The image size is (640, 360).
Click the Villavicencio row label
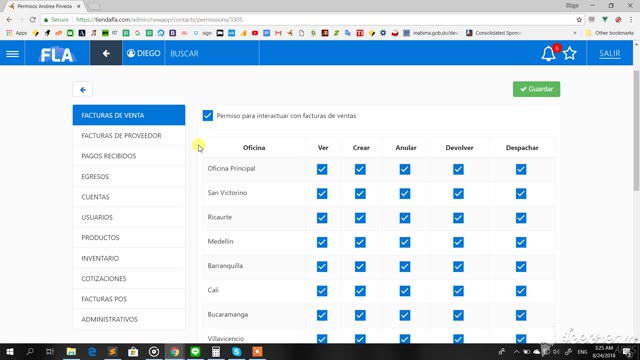click(226, 338)
